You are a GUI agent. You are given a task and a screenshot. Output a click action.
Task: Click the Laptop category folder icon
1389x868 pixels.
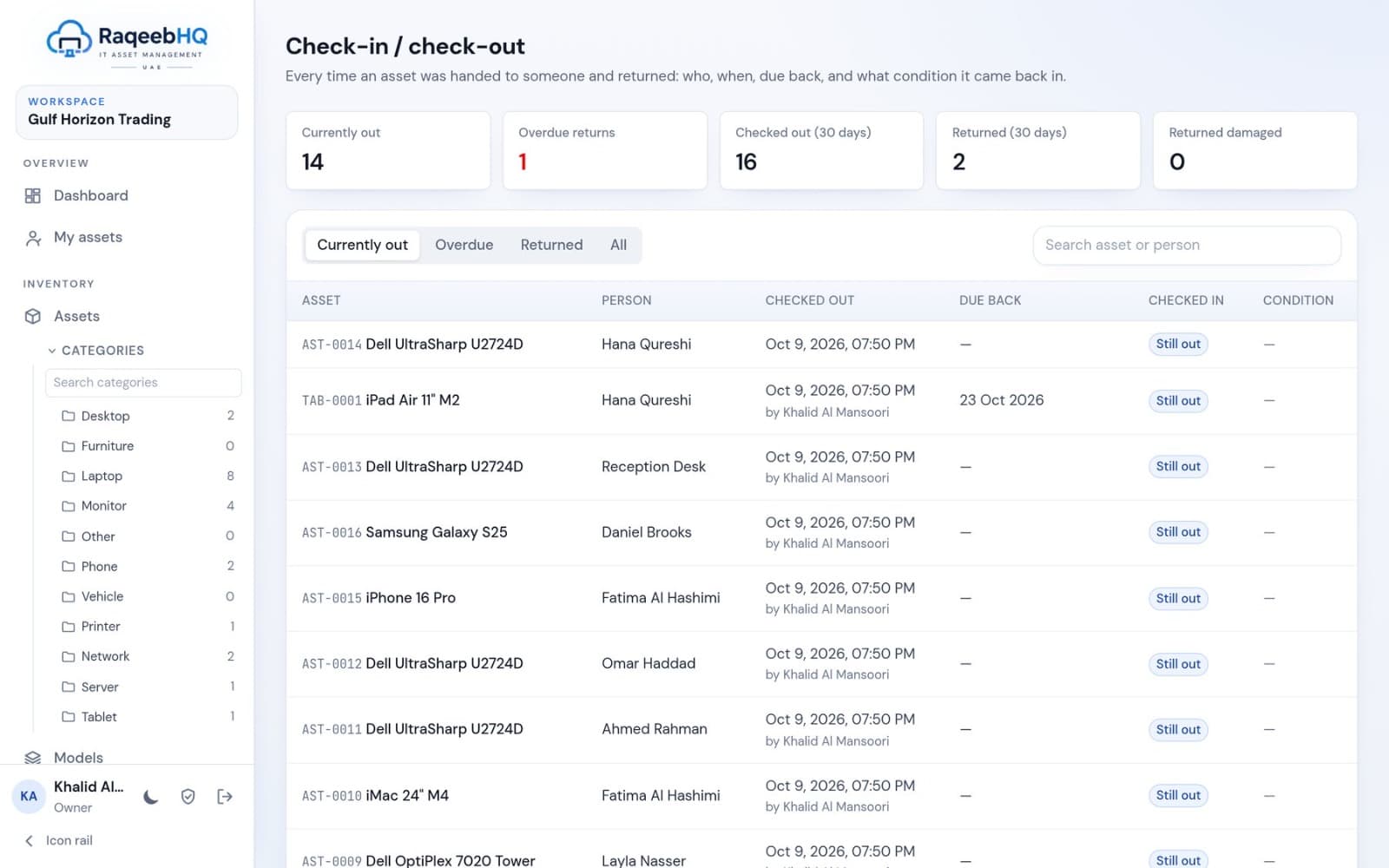coord(69,477)
